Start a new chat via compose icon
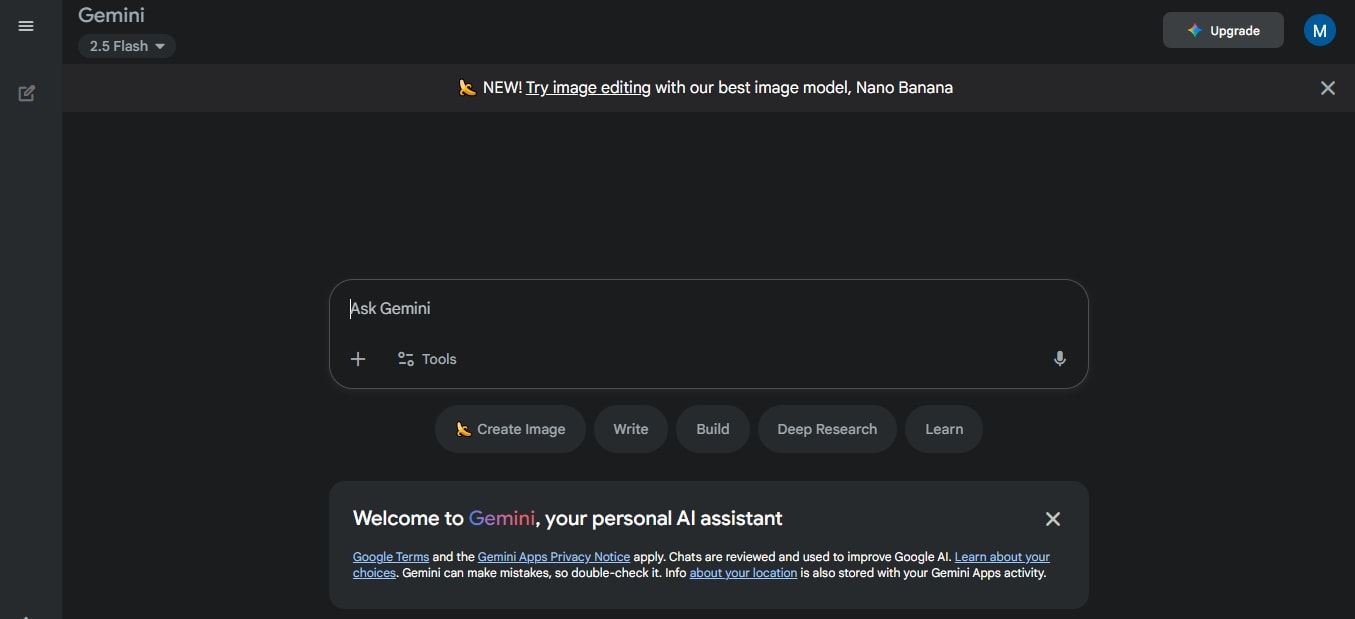This screenshot has height=619, width=1355. click(26, 93)
